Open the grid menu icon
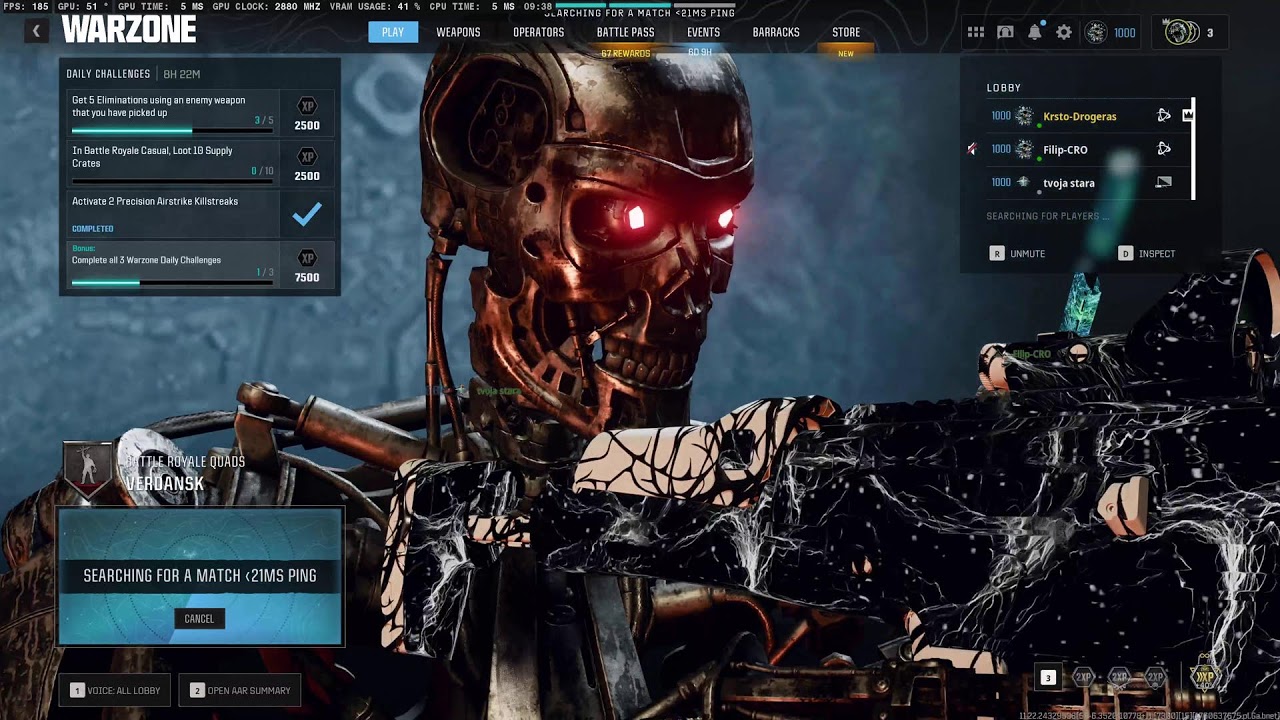The width and height of the screenshot is (1280, 720). click(976, 33)
